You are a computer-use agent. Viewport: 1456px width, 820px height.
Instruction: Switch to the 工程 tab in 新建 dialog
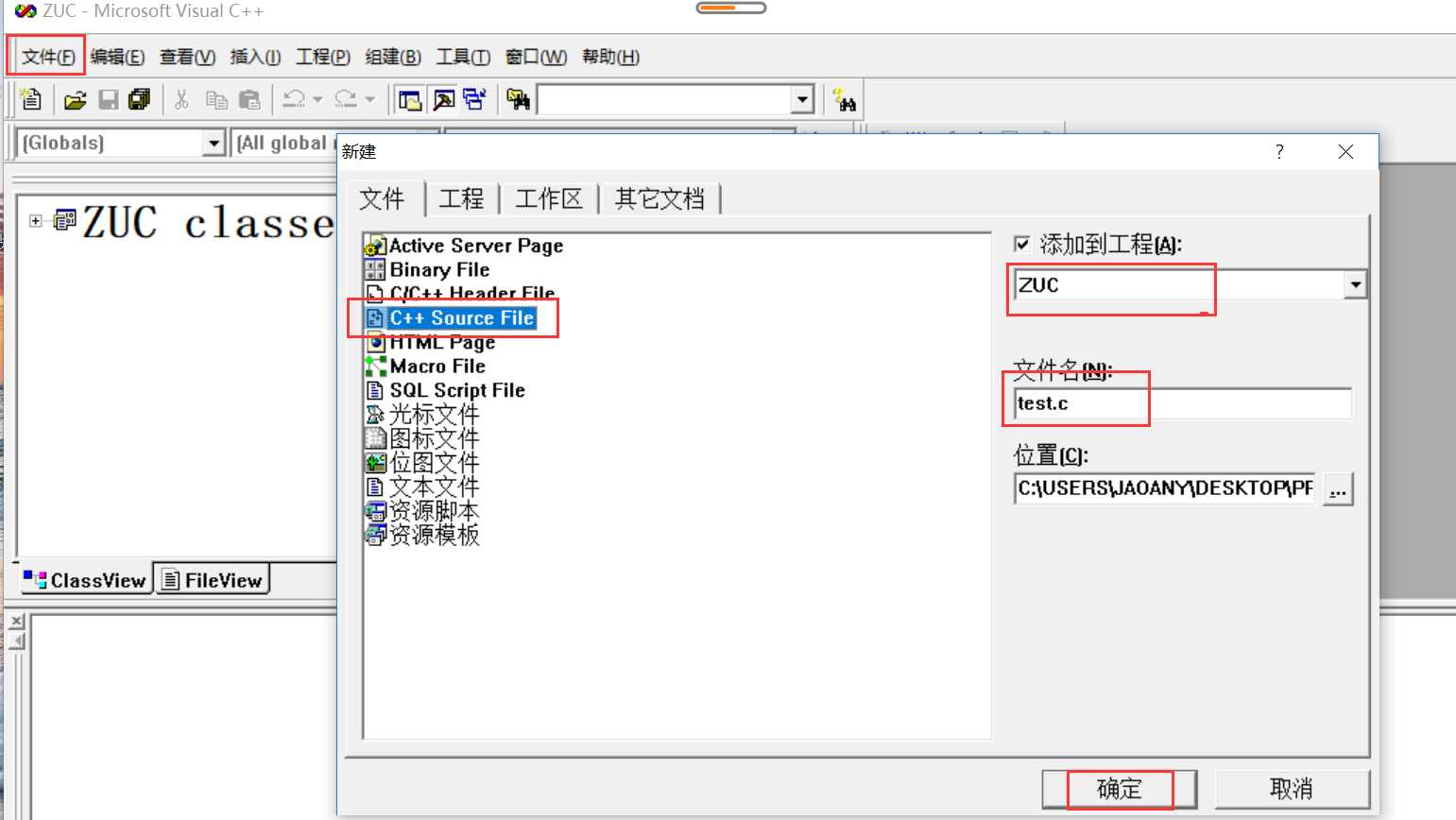(461, 198)
